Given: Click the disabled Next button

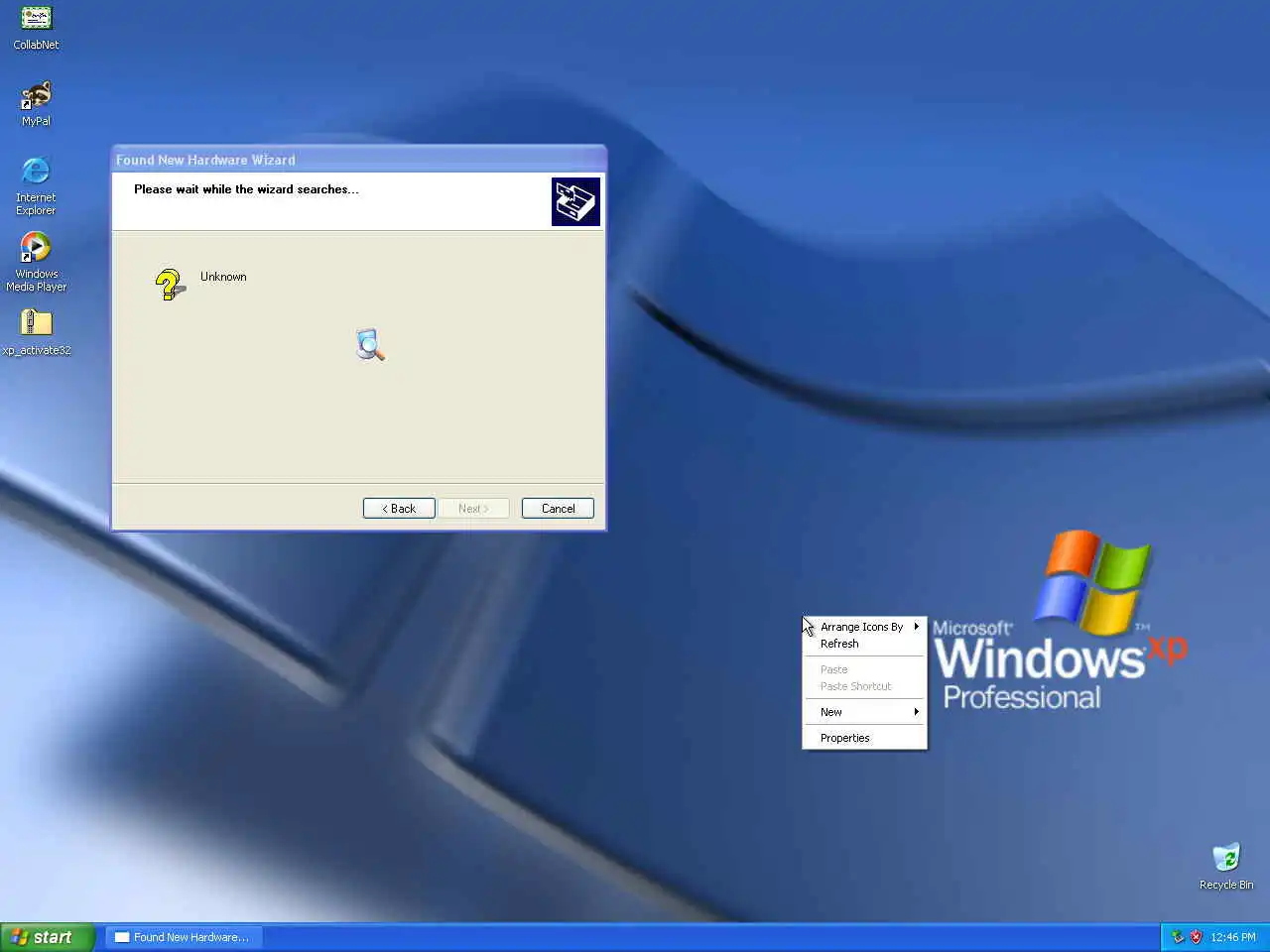Looking at the screenshot, I should pyautogui.click(x=473, y=509).
